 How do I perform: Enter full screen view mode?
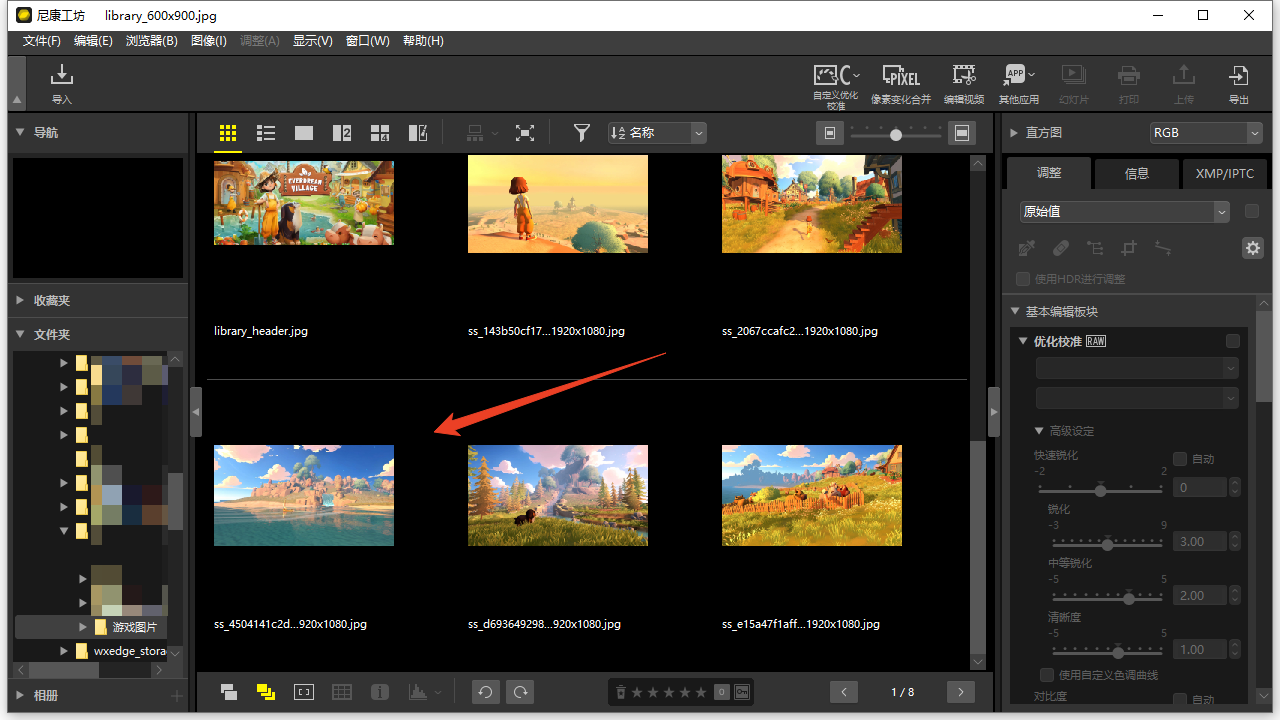coord(525,133)
